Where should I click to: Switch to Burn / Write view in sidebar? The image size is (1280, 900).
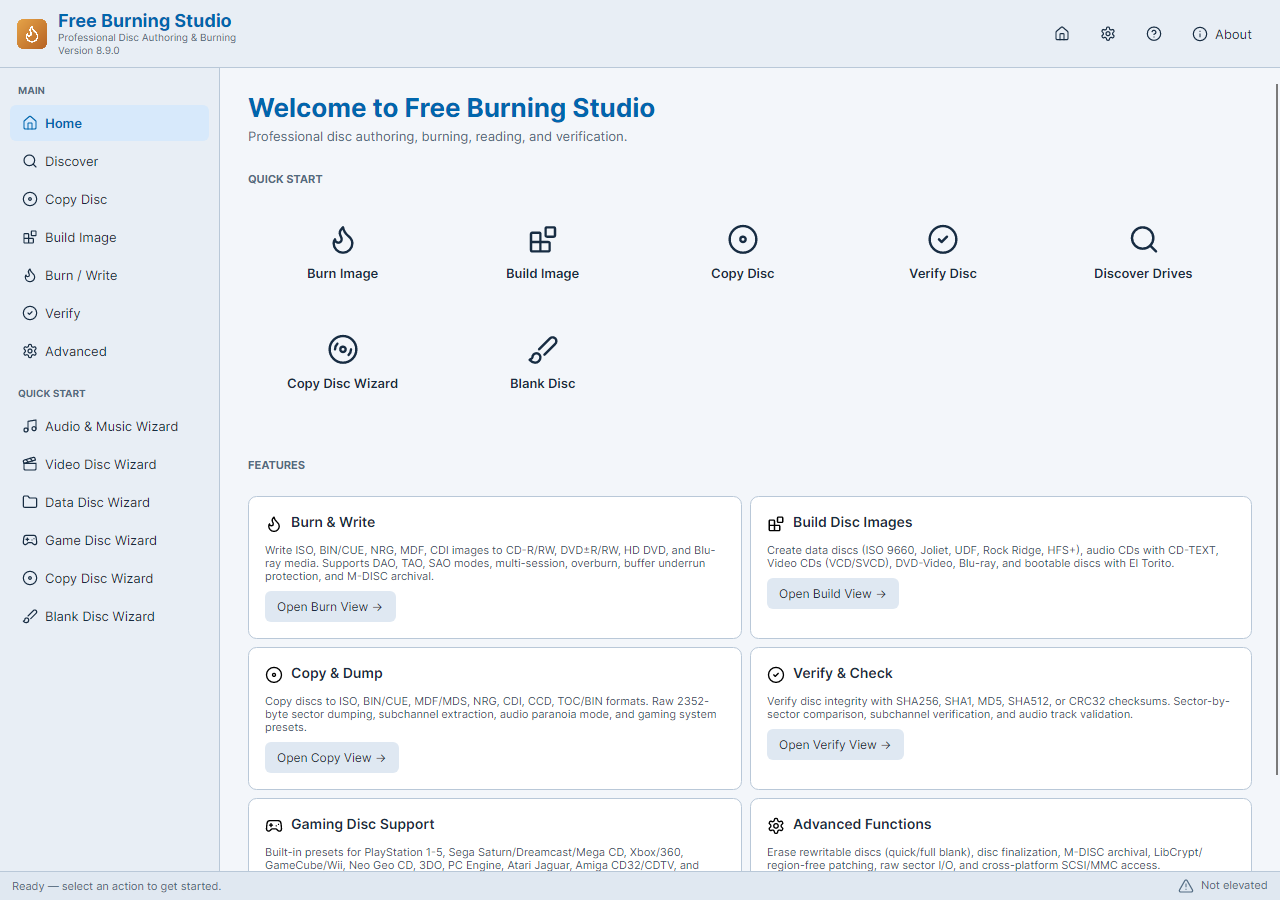[x=110, y=275]
